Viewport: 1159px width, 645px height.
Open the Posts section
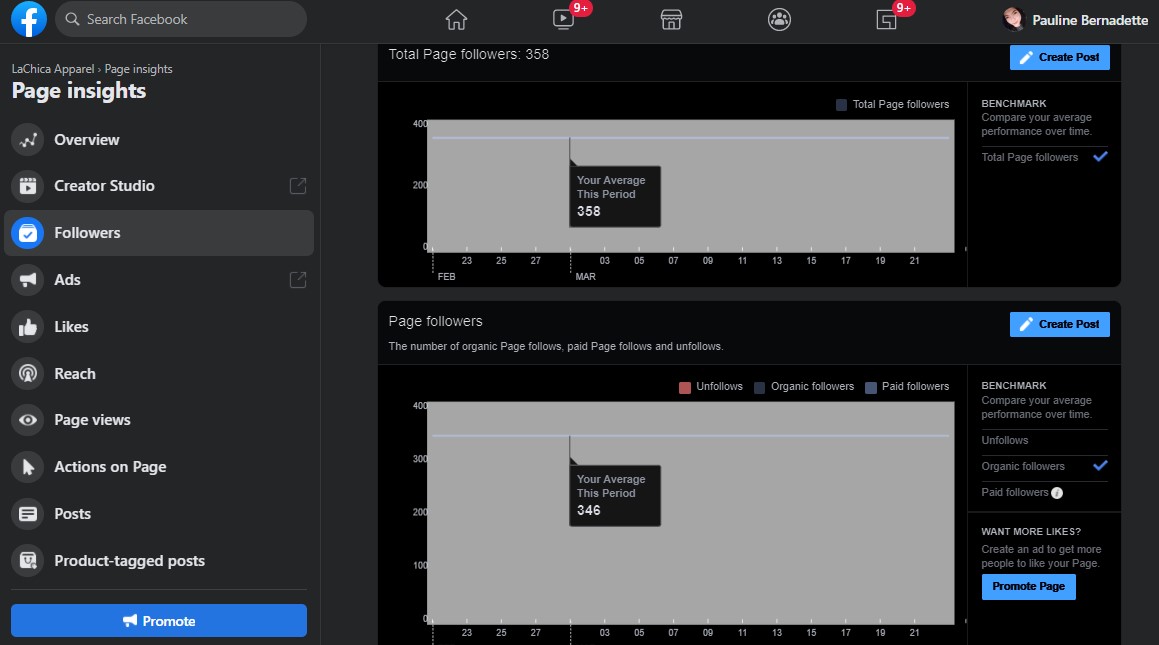point(159,514)
